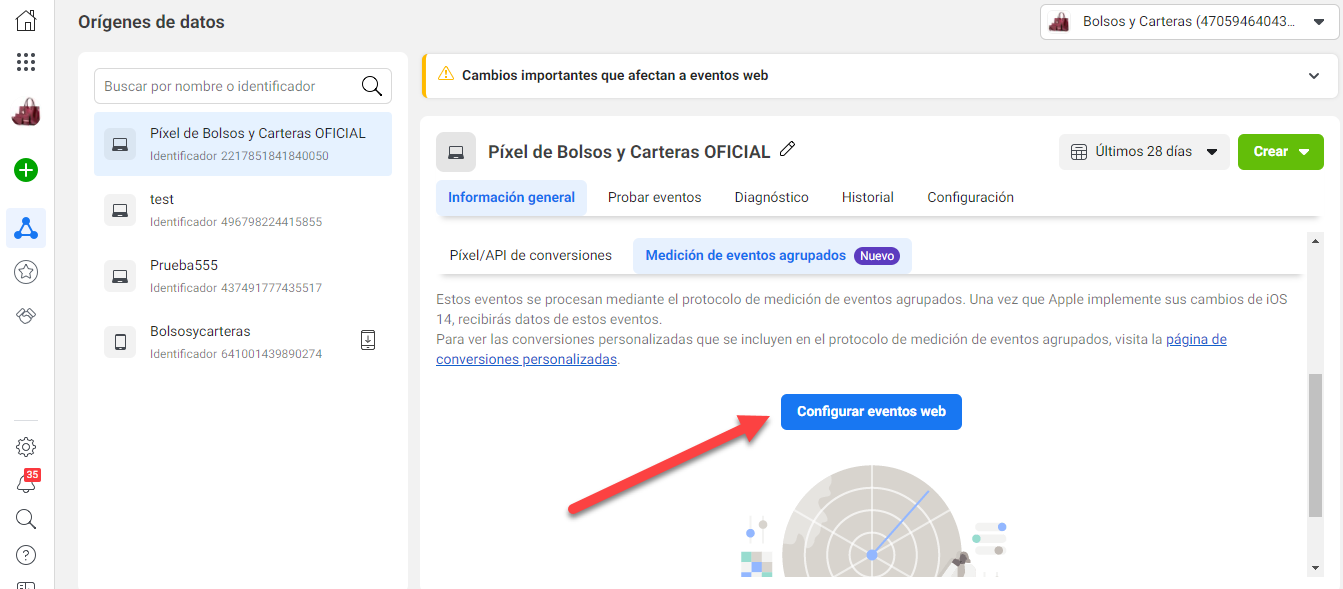
Task: Open the data sources triangle icon
Action: tap(26, 229)
